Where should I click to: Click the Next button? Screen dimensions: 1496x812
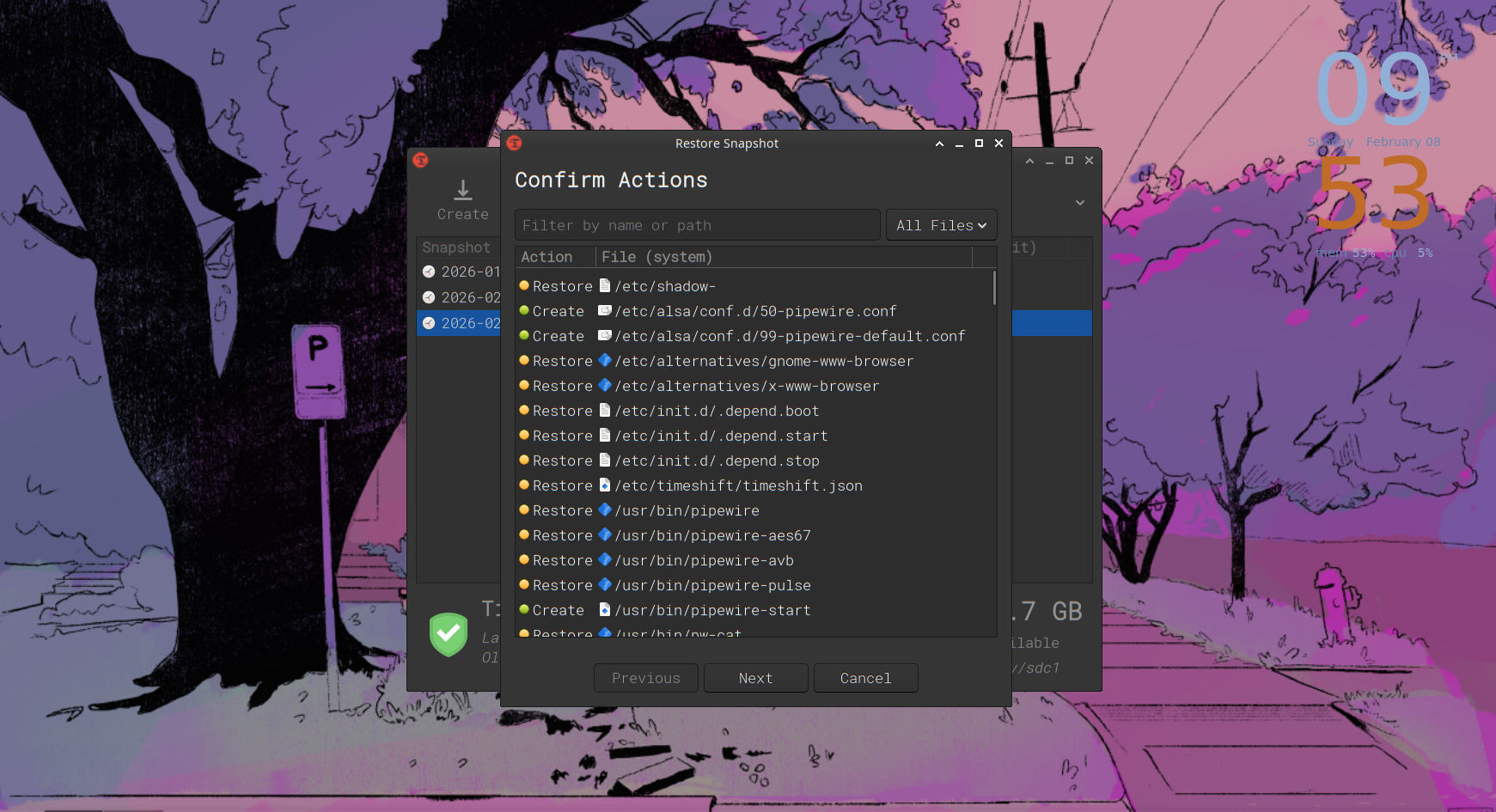point(756,678)
